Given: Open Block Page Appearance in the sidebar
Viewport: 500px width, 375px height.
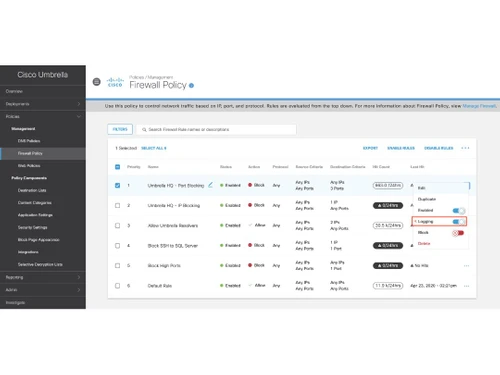Looking at the screenshot, I should pos(39,240).
